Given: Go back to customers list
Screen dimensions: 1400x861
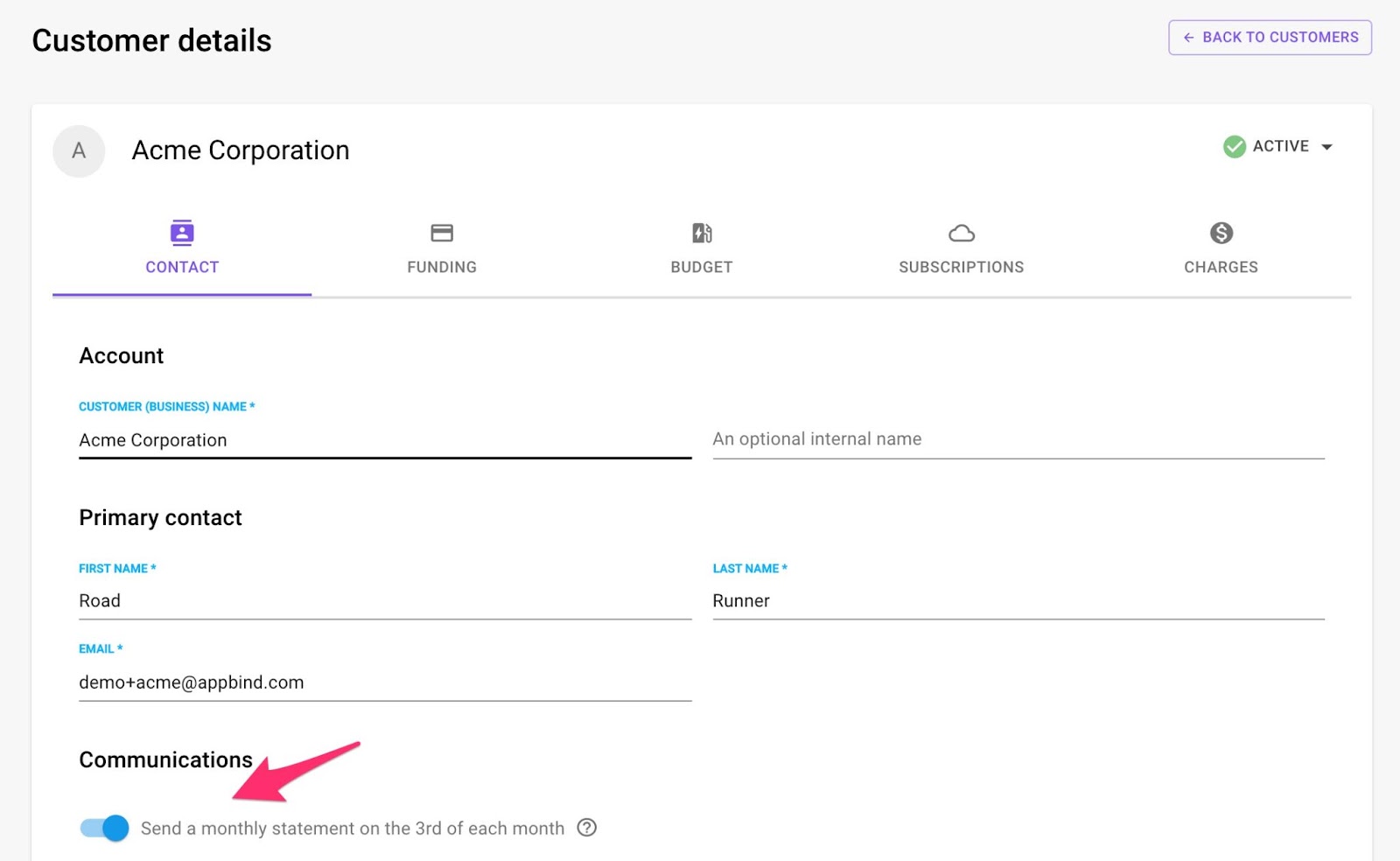Looking at the screenshot, I should tap(1270, 38).
